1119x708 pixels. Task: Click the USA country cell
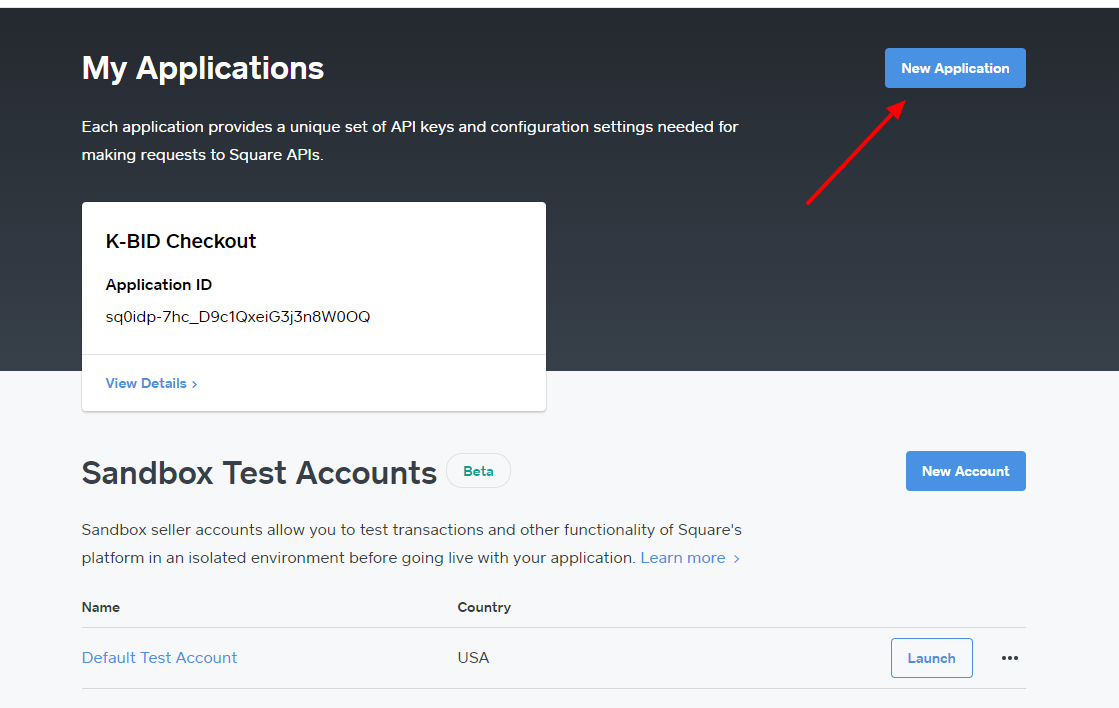pyautogui.click(x=473, y=657)
